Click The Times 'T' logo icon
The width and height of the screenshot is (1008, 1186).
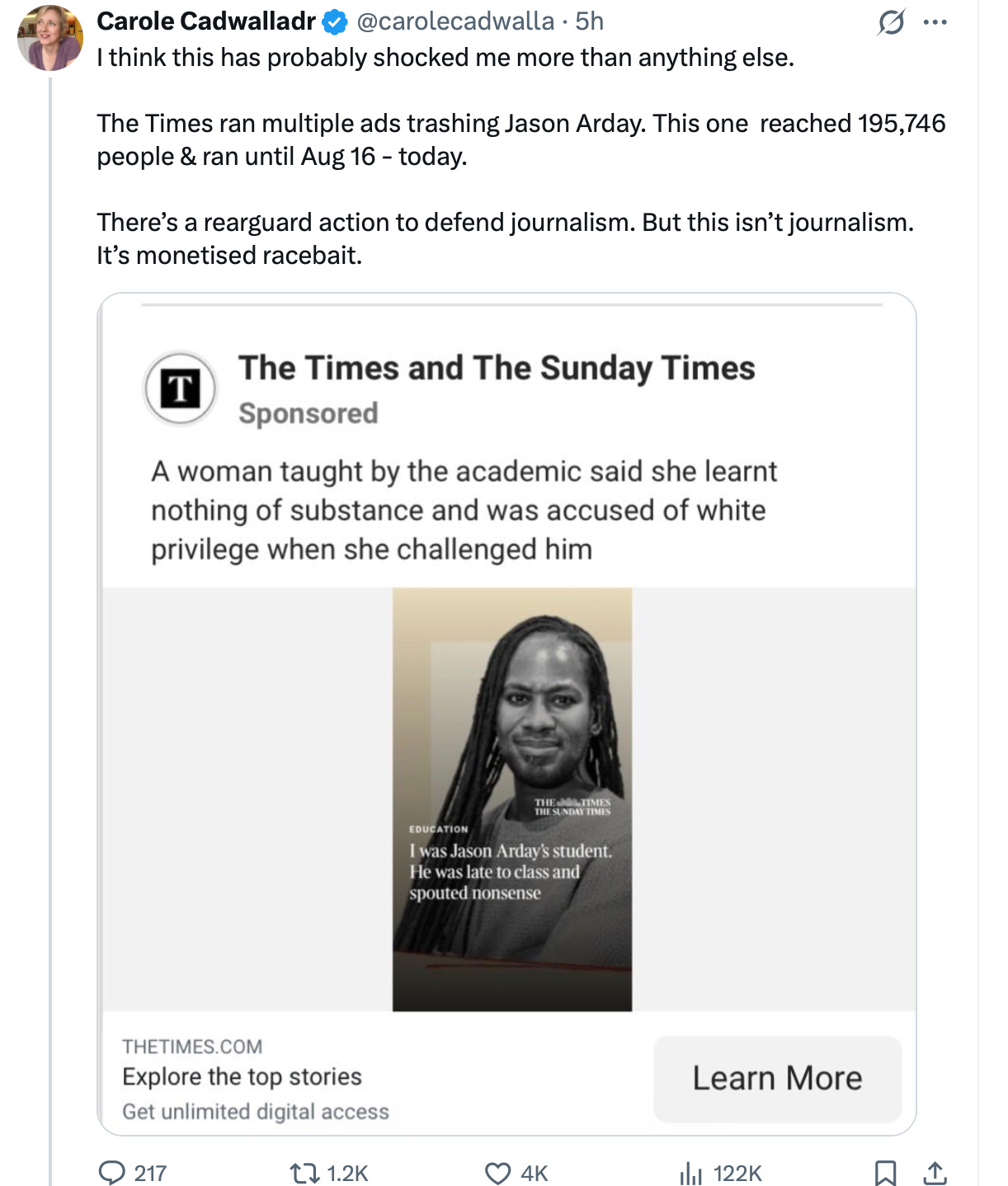click(181, 388)
